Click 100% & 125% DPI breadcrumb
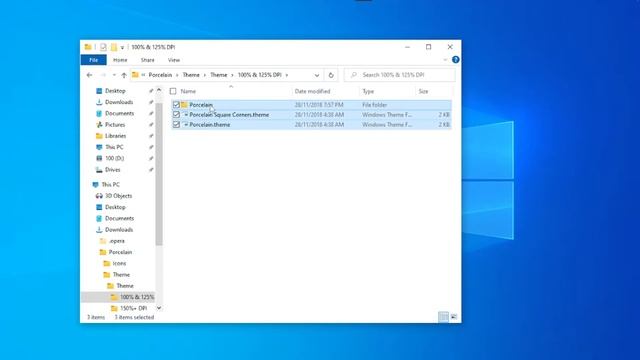The height and width of the screenshot is (360, 640). pos(260,75)
